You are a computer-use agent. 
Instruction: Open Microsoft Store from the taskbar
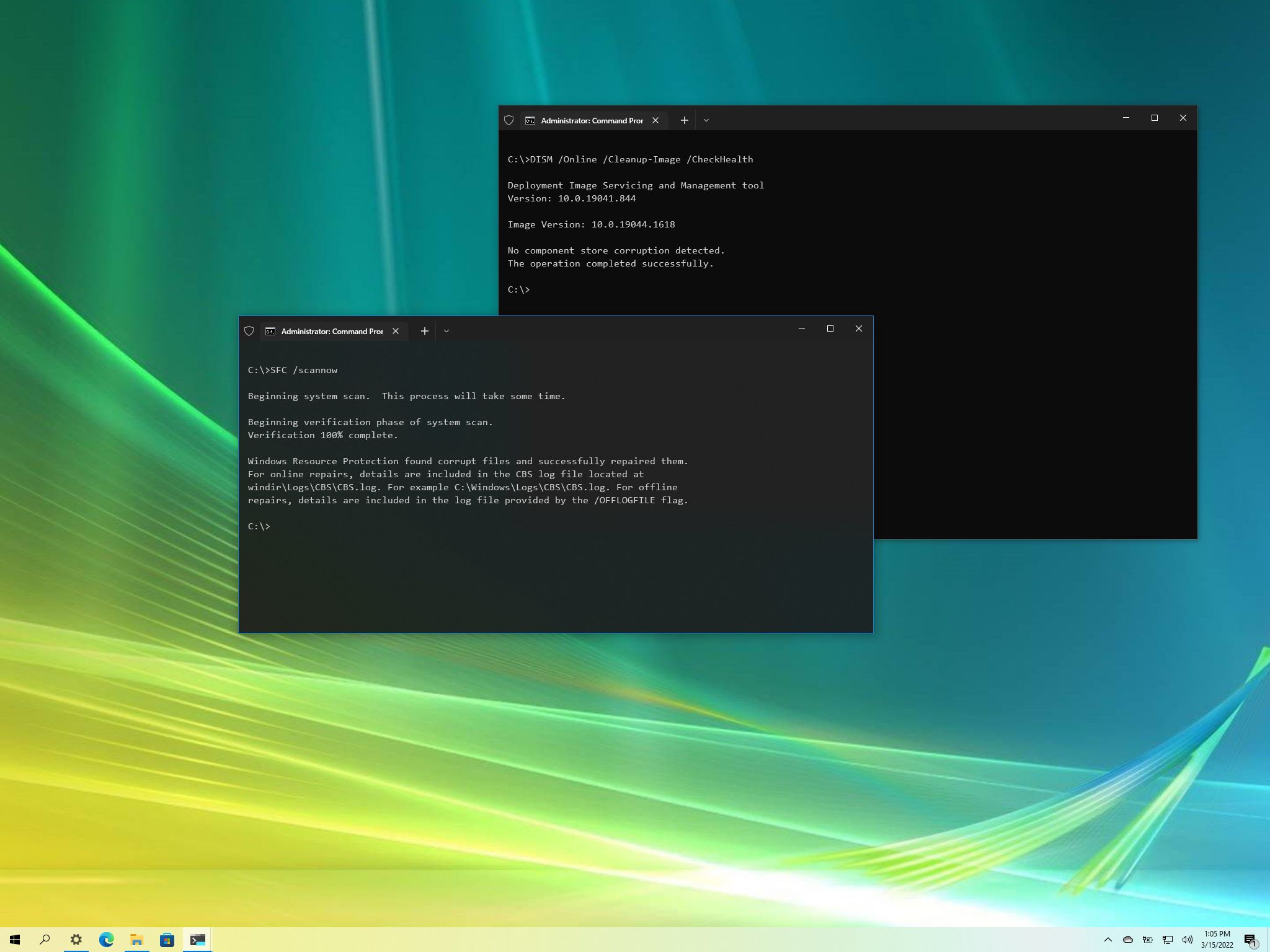166,940
